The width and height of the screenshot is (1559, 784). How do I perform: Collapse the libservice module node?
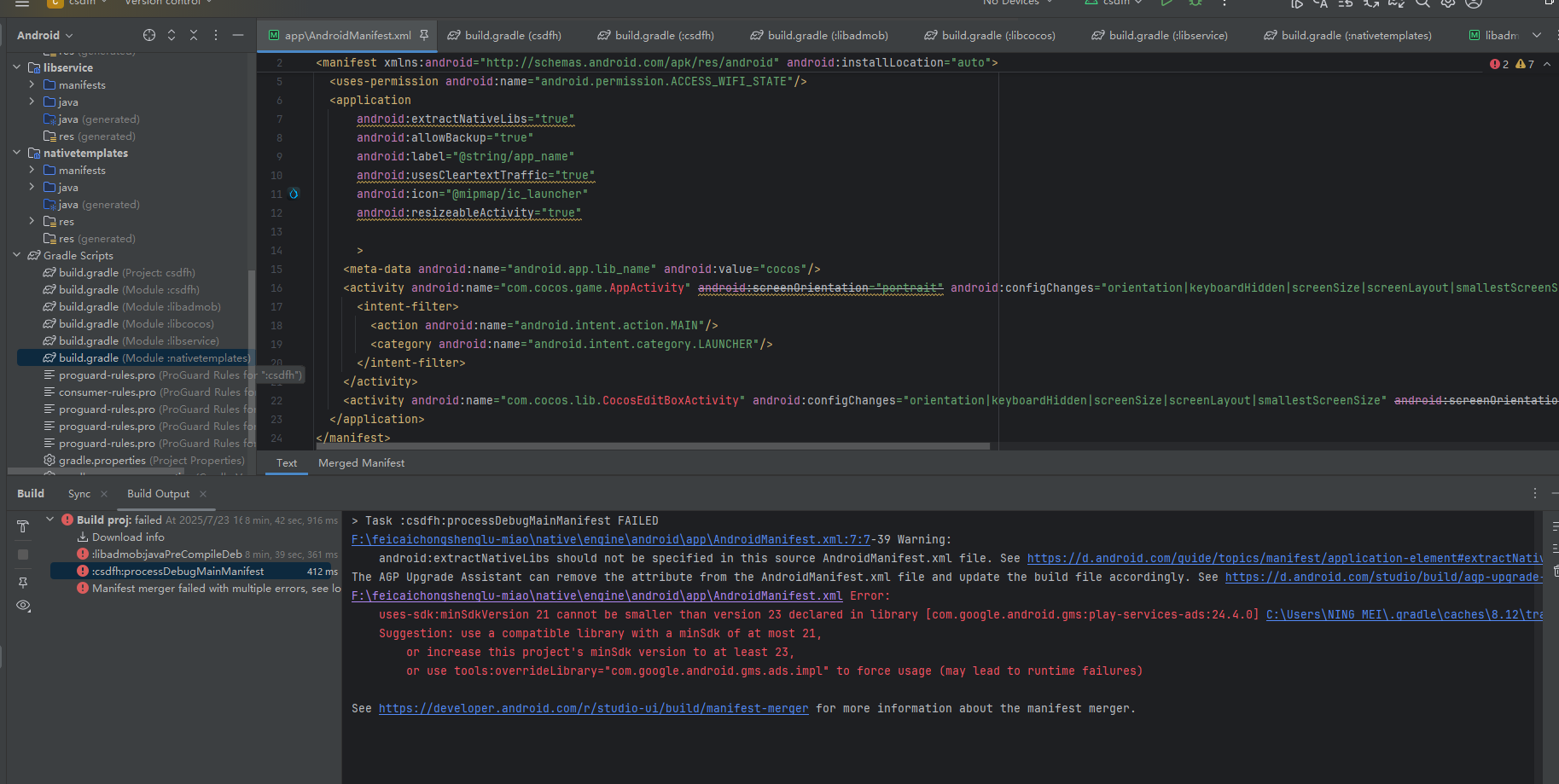pos(17,67)
